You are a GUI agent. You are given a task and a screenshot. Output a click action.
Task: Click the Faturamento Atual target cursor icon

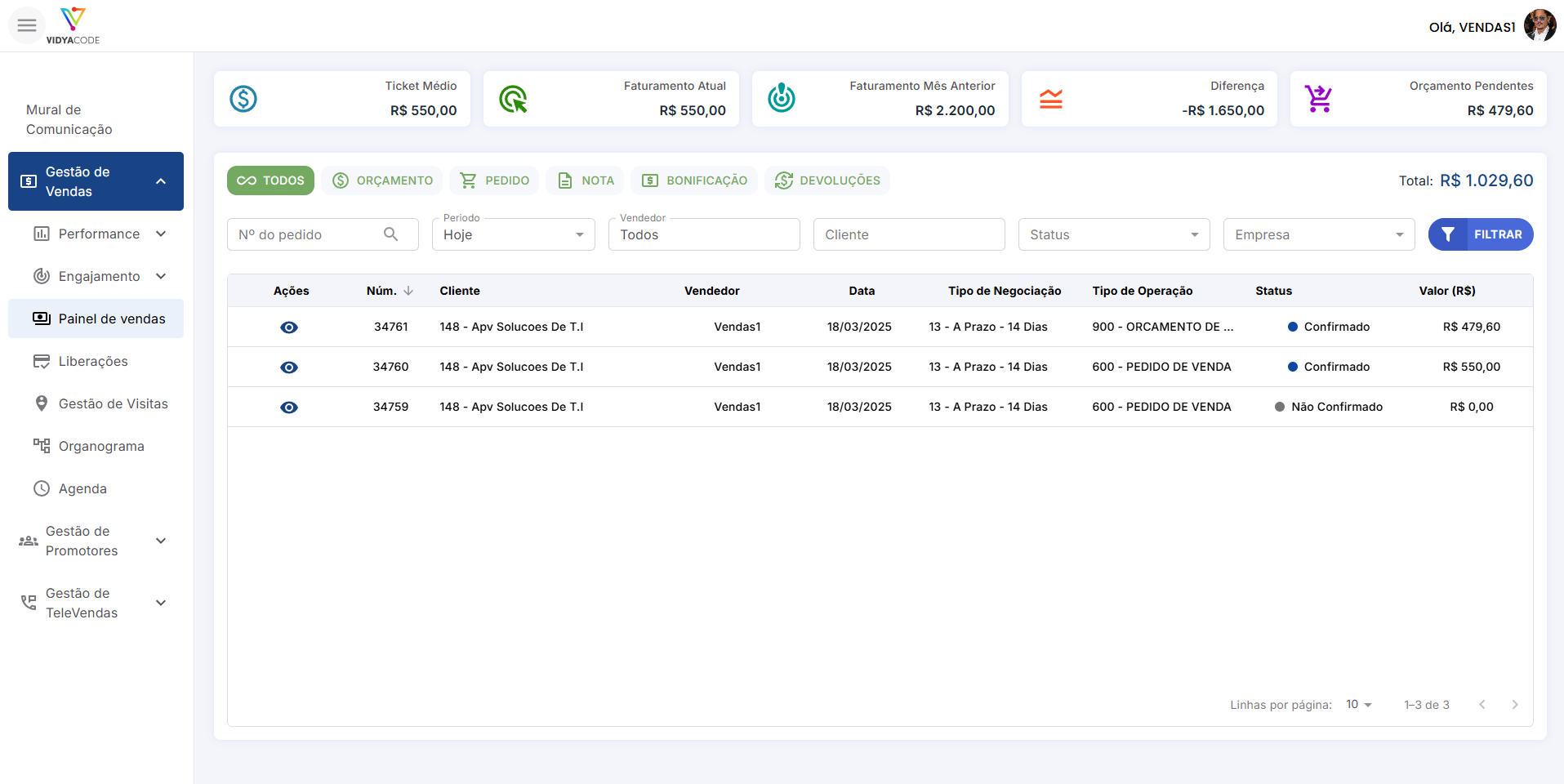click(513, 99)
